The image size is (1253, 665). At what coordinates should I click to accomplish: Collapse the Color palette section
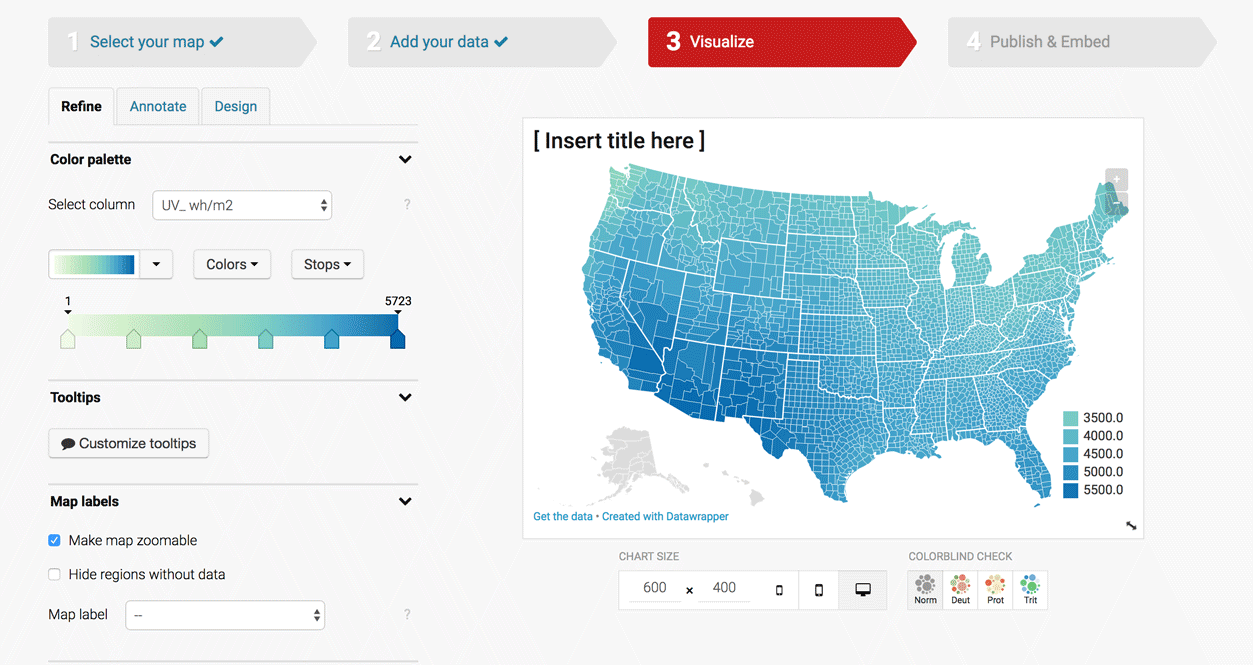(x=405, y=160)
